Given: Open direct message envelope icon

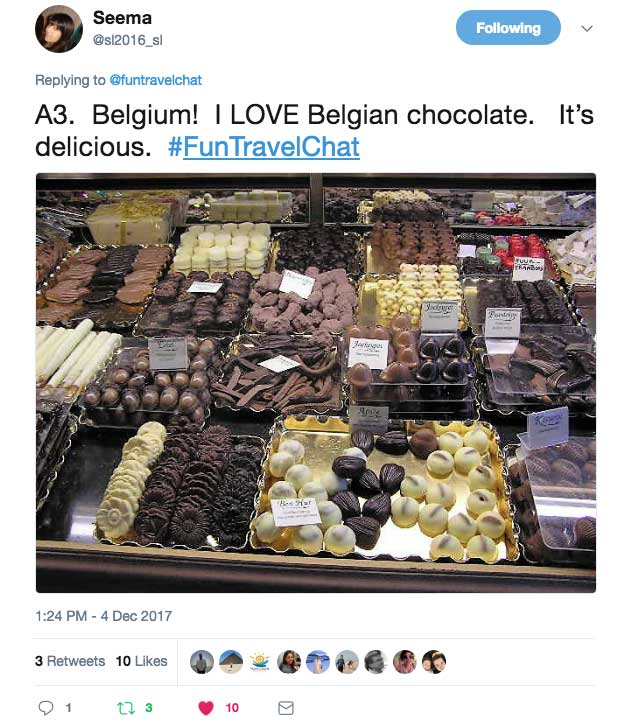Looking at the screenshot, I should (286, 708).
